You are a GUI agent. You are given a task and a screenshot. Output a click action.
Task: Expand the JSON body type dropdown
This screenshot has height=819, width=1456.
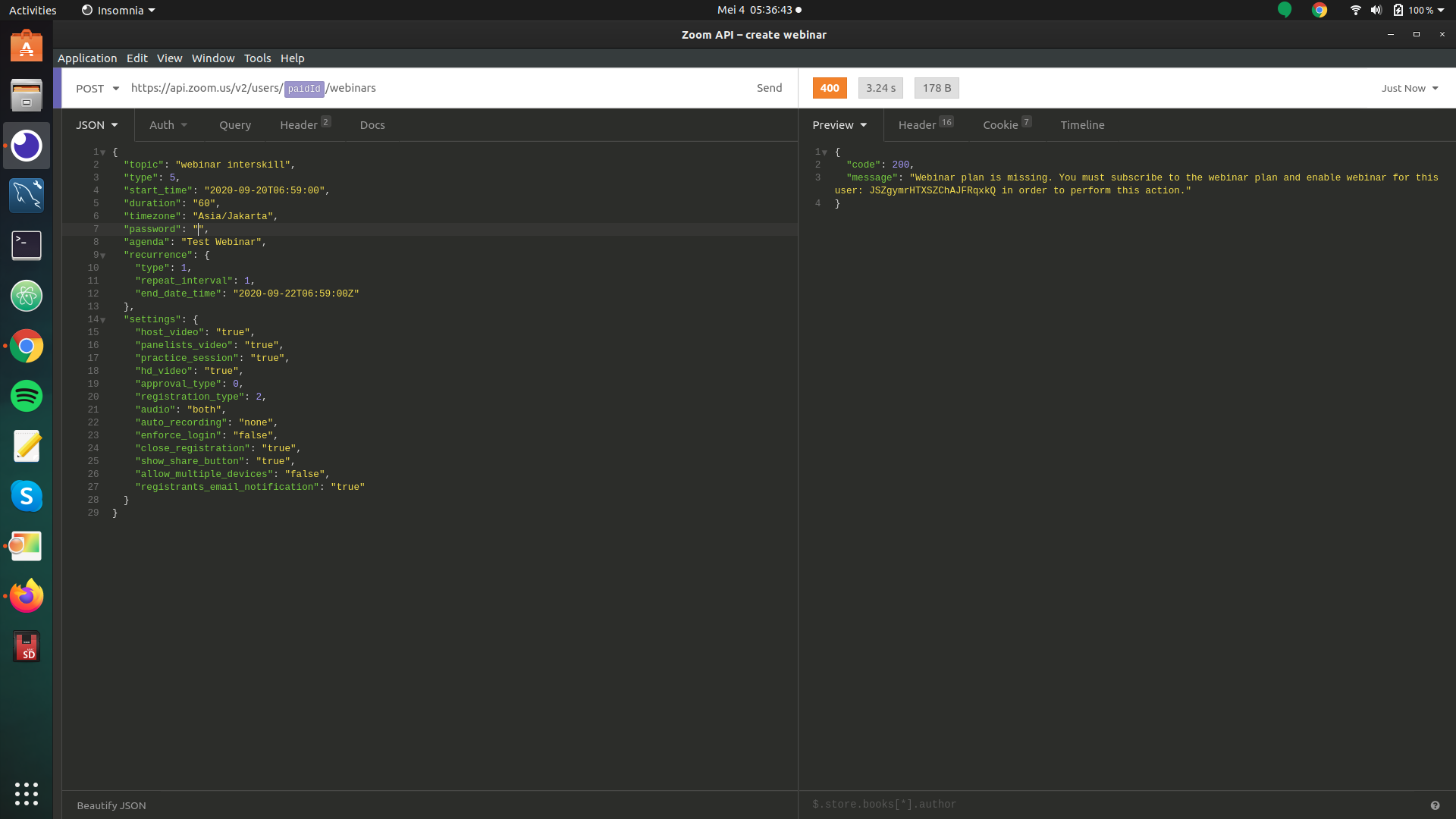[97, 125]
